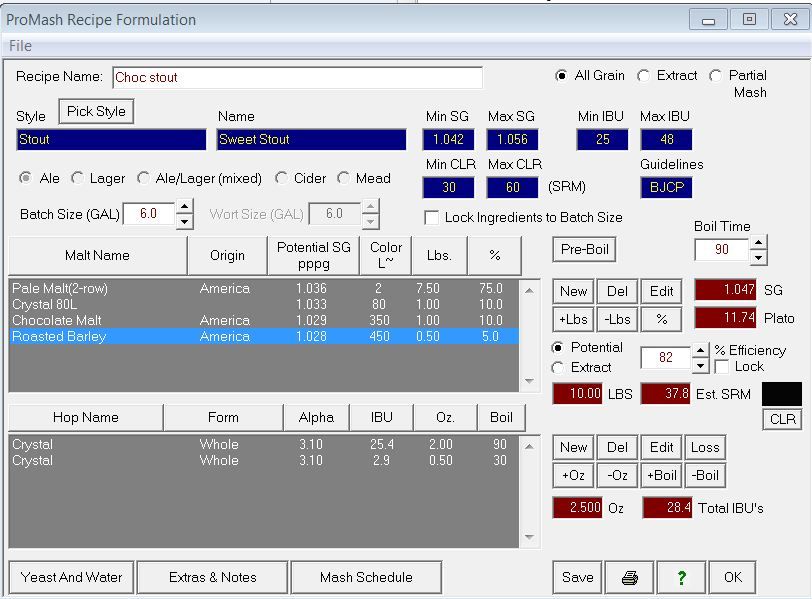Image resolution: width=812 pixels, height=599 pixels.
Task: Click the % button for malts
Action: pyautogui.click(x=661, y=319)
